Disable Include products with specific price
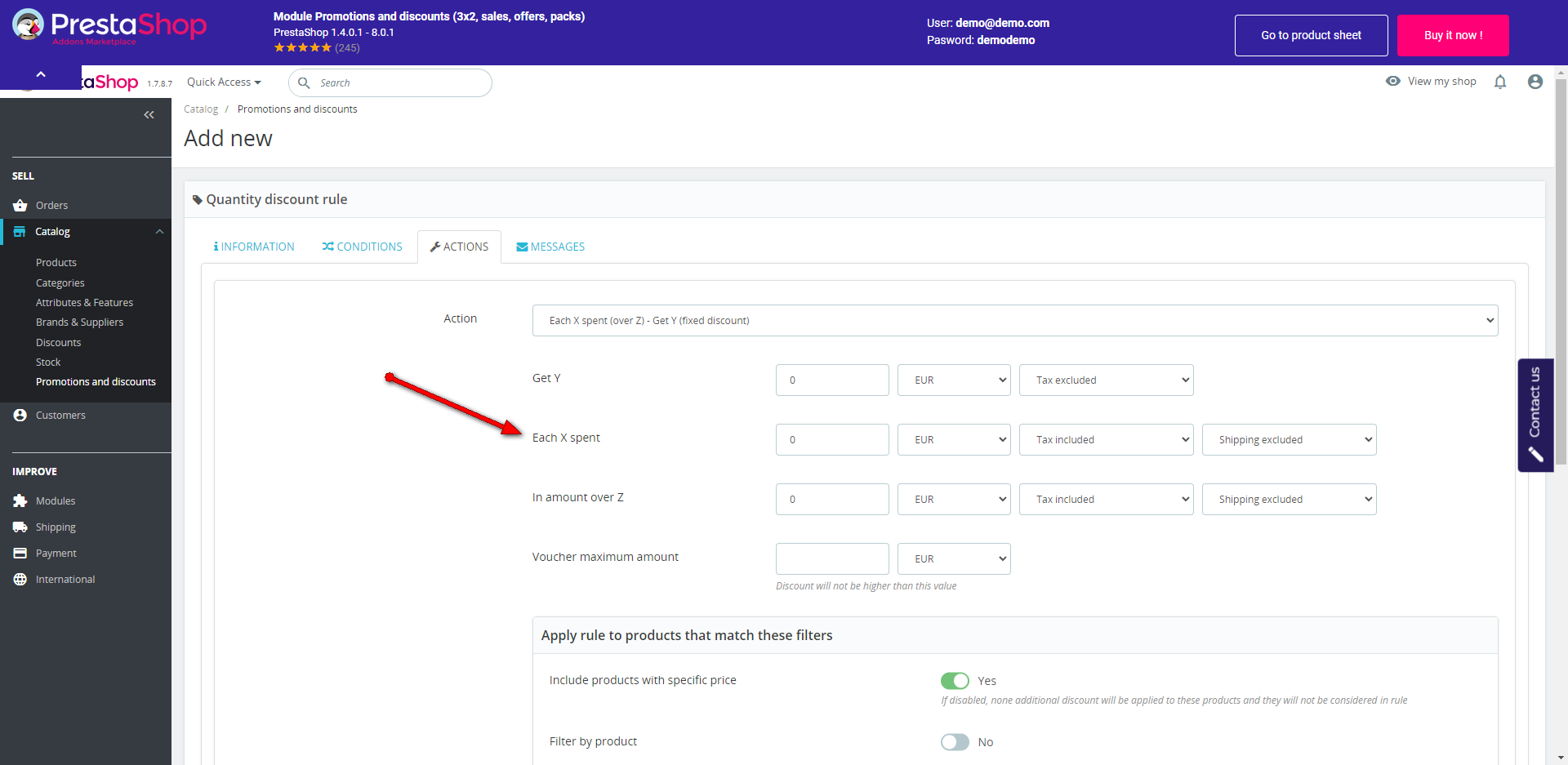The width and height of the screenshot is (1568, 765). [x=955, y=681]
